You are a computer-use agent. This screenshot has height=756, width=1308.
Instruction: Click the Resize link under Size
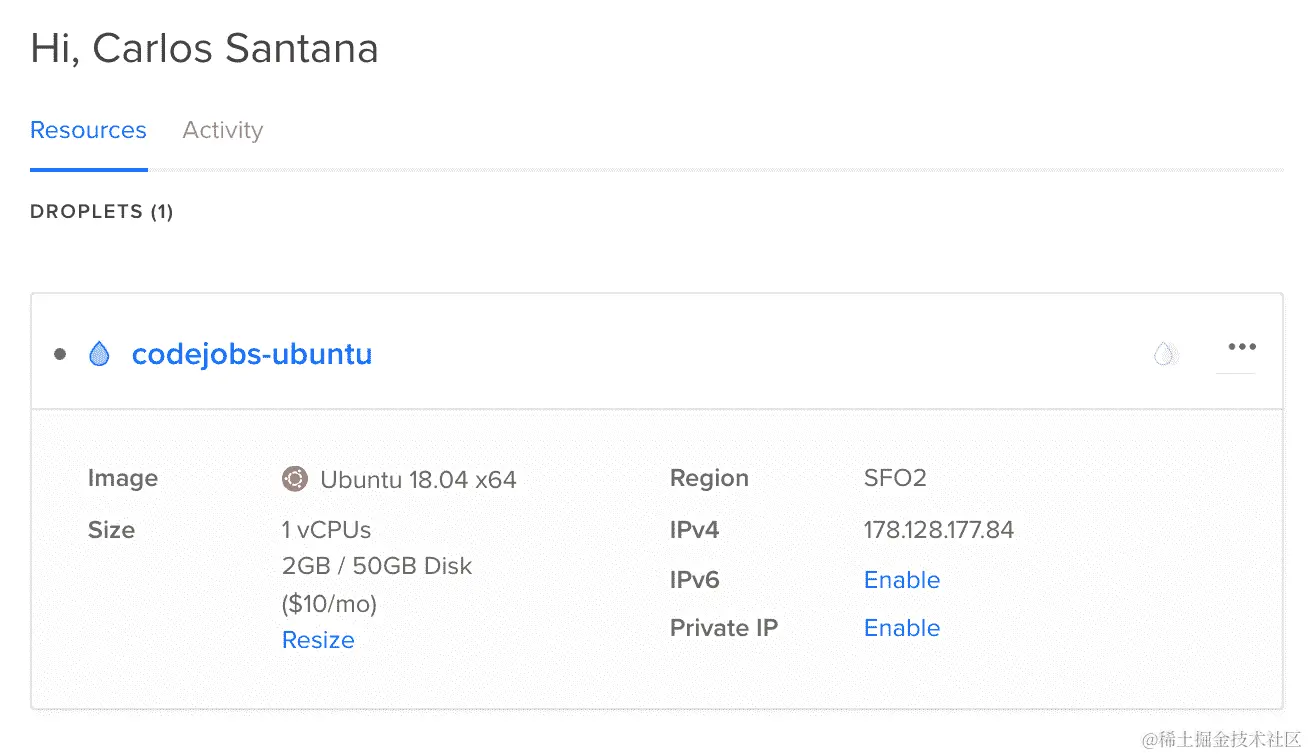pos(318,640)
